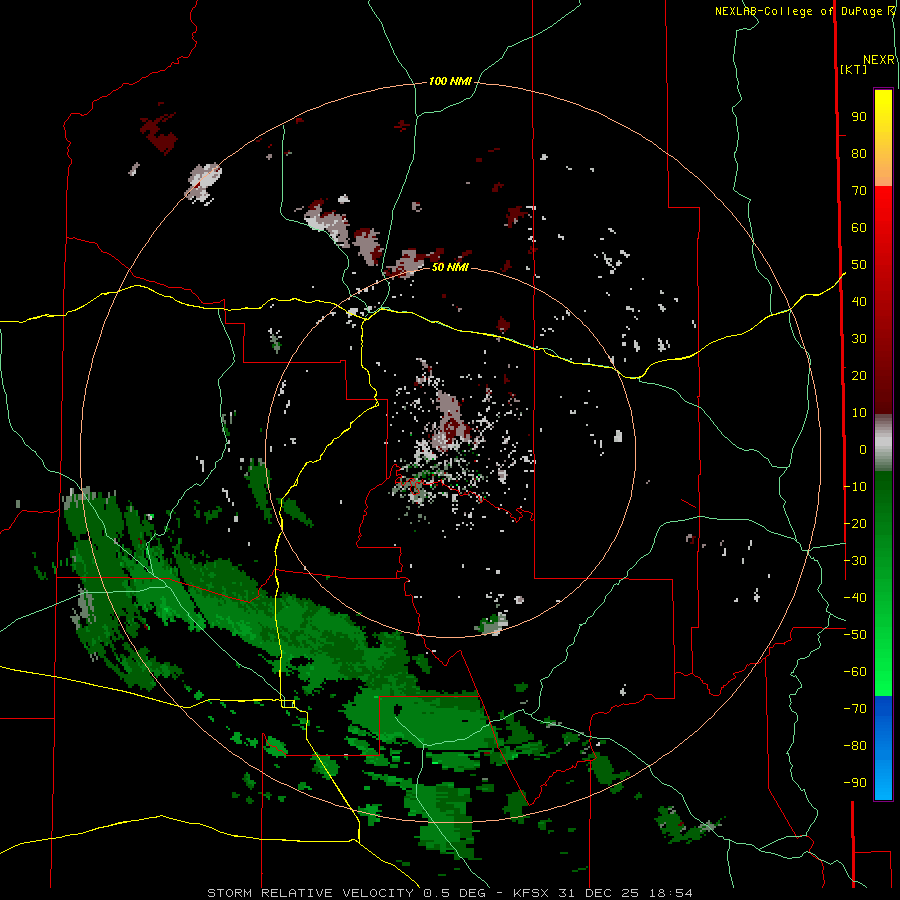The height and width of the screenshot is (900, 900).
Task: Select the "-60" velocity scale value
Action: coord(855,672)
